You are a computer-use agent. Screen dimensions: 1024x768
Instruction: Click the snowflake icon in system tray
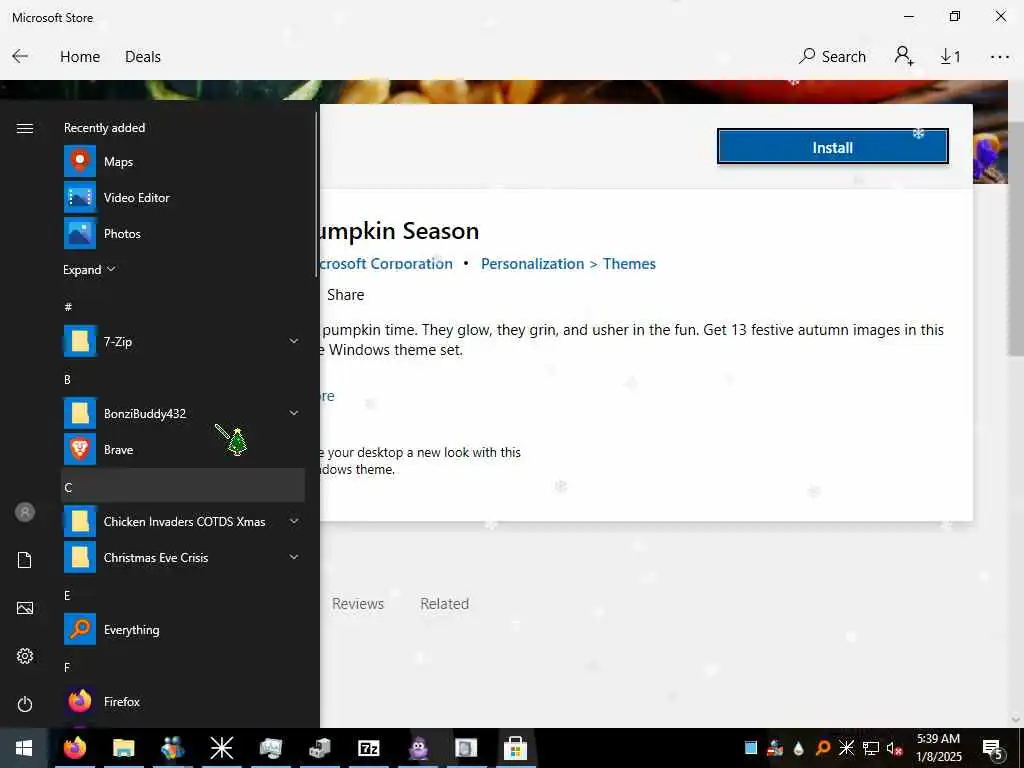coord(846,747)
